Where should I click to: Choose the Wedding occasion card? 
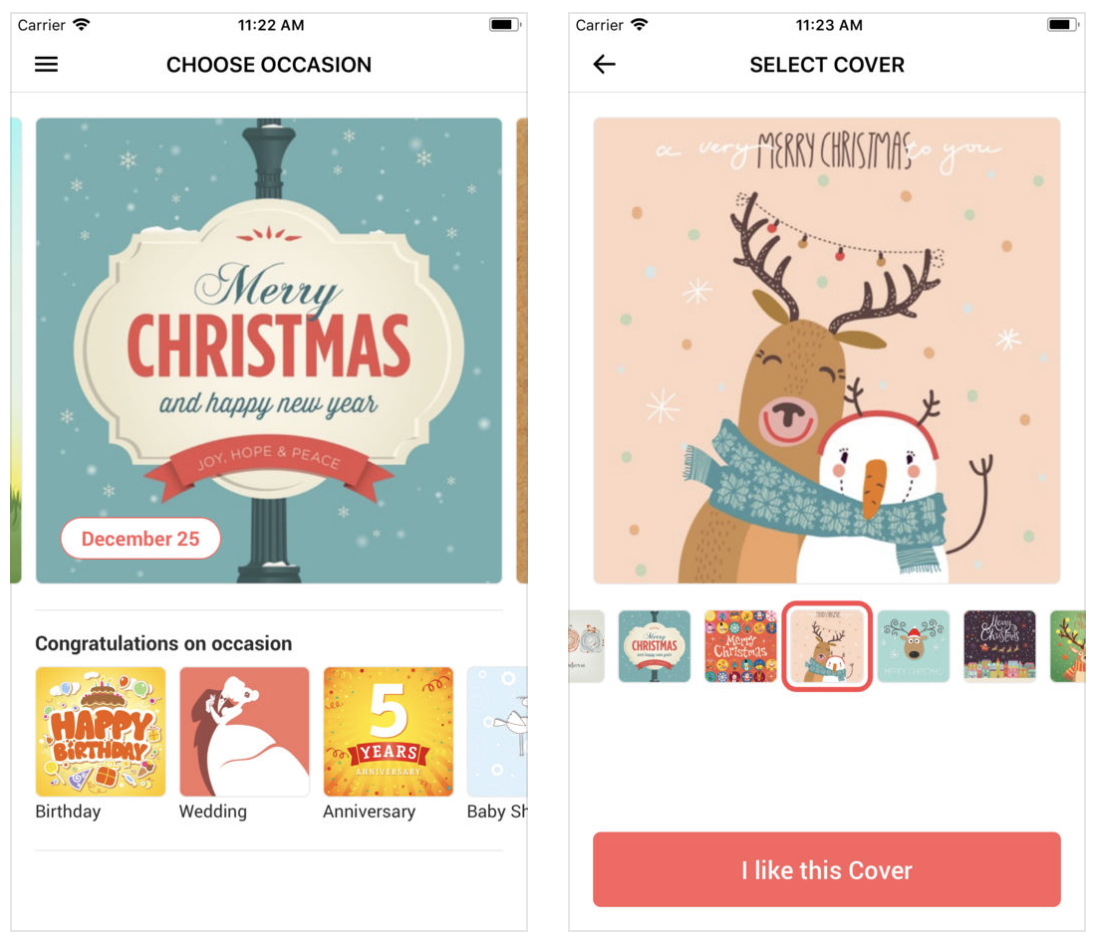click(x=244, y=732)
